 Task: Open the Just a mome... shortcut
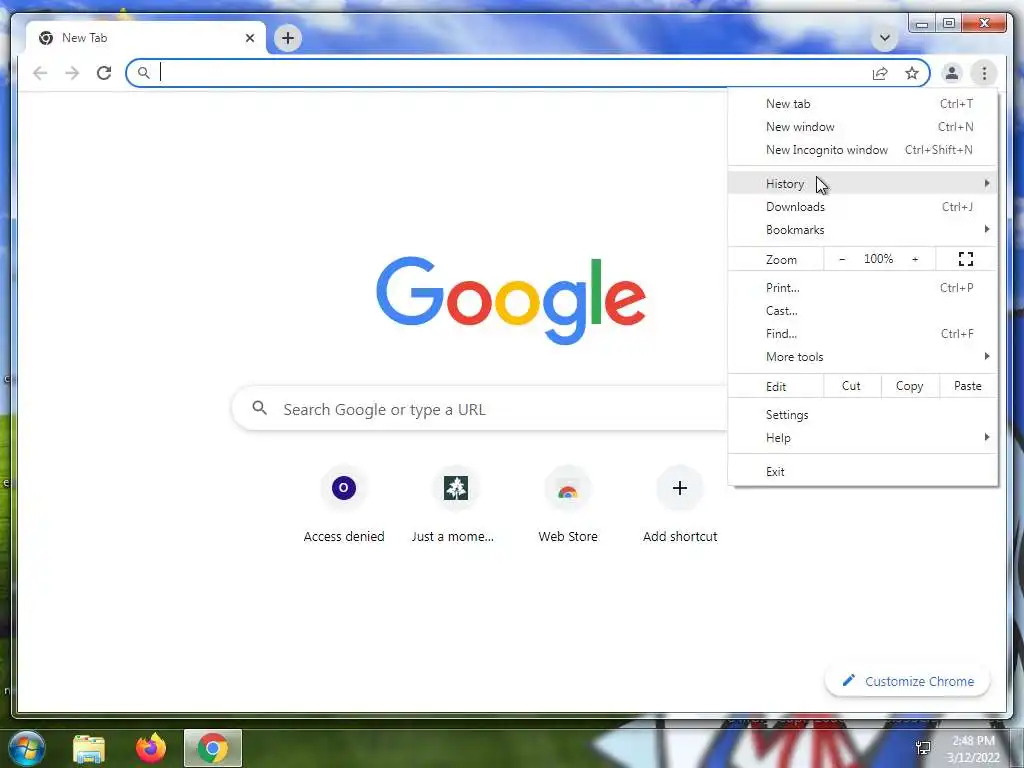pos(455,505)
